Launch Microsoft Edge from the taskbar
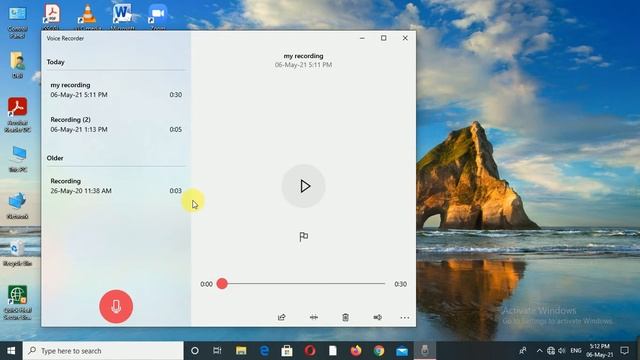This screenshot has width=640, height=360. click(264, 351)
